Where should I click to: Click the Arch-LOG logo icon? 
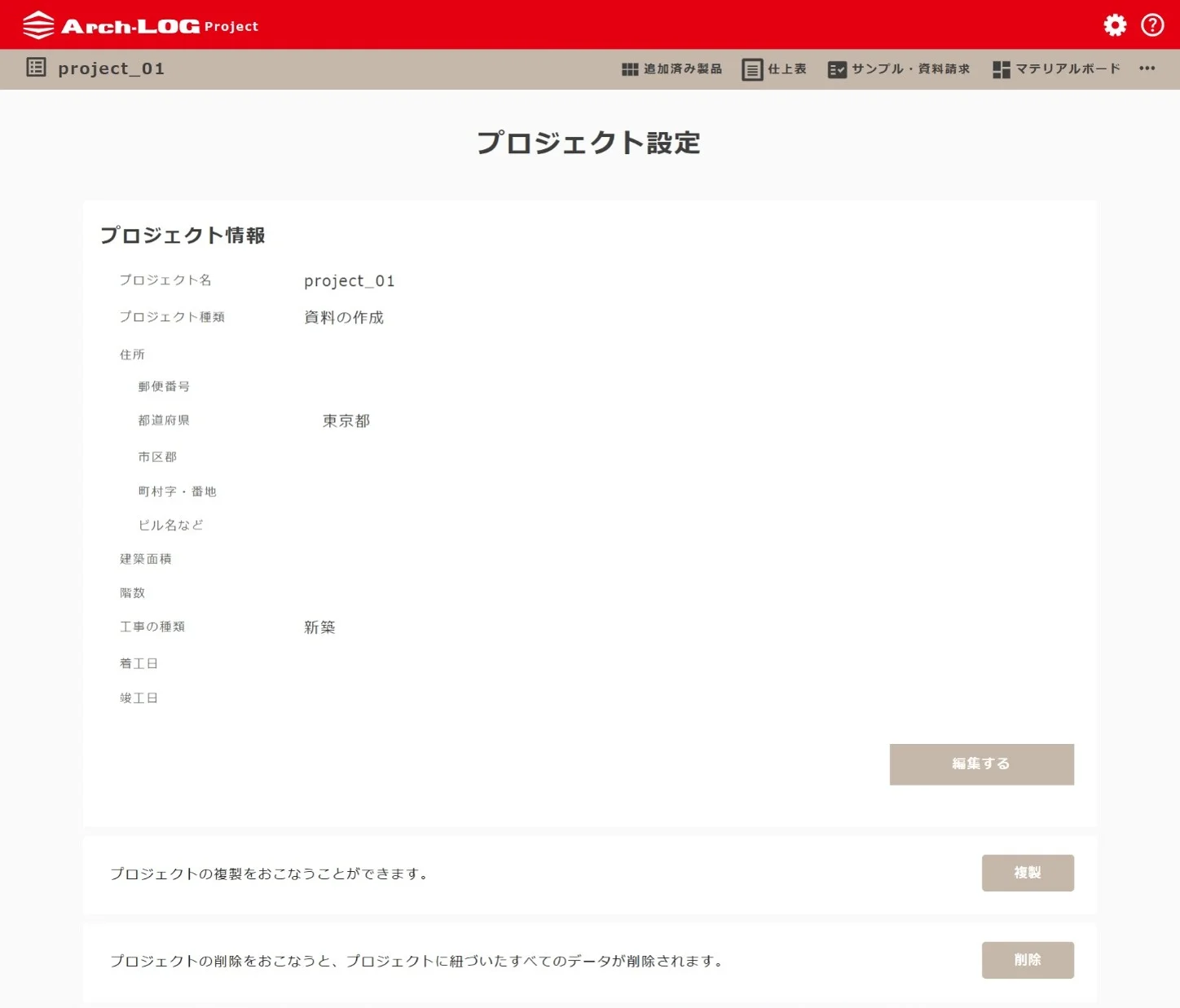[38, 25]
